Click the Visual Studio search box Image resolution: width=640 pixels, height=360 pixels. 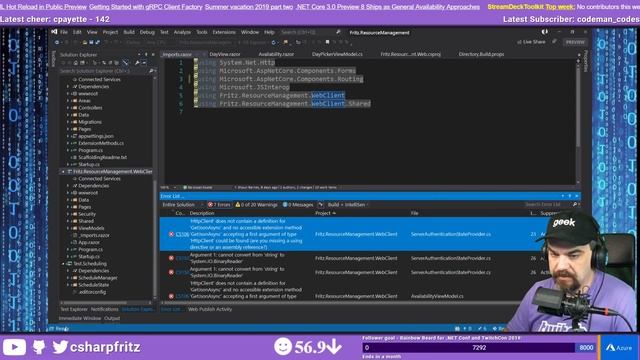(x=310, y=32)
